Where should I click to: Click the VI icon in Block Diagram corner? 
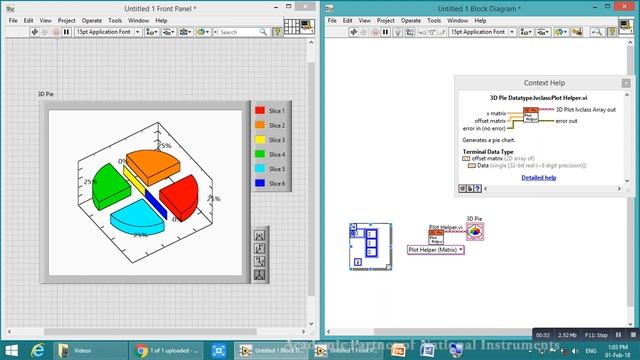click(x=626, y=27)
